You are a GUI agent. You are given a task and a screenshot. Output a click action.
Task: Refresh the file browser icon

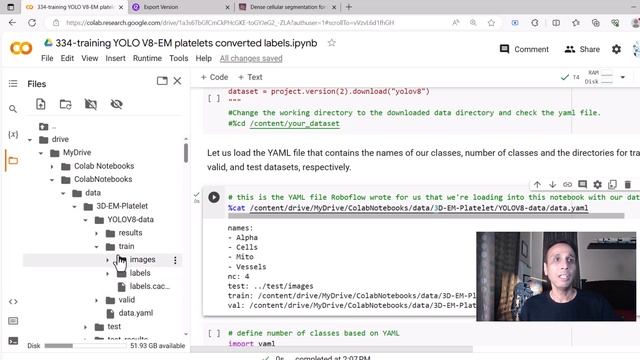point(65,104)
